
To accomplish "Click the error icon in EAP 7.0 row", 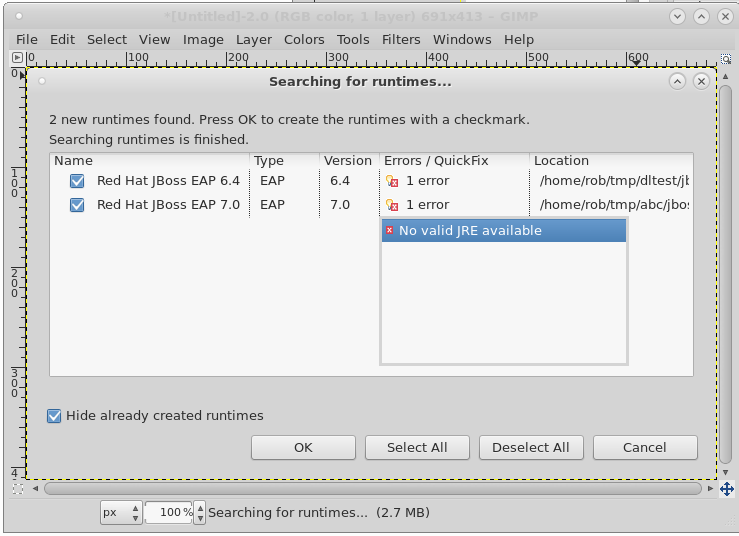I will pyautogui.click(x=392, y=205).
